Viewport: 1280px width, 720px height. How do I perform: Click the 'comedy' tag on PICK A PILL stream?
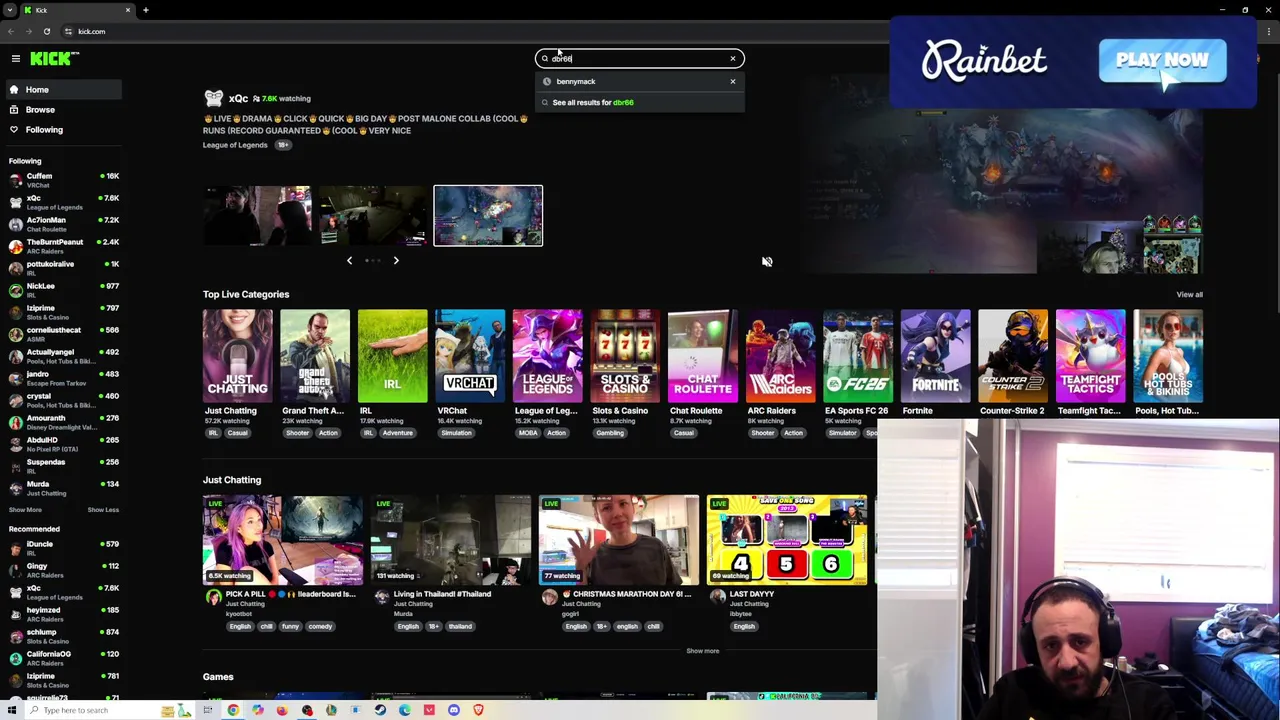320,627
